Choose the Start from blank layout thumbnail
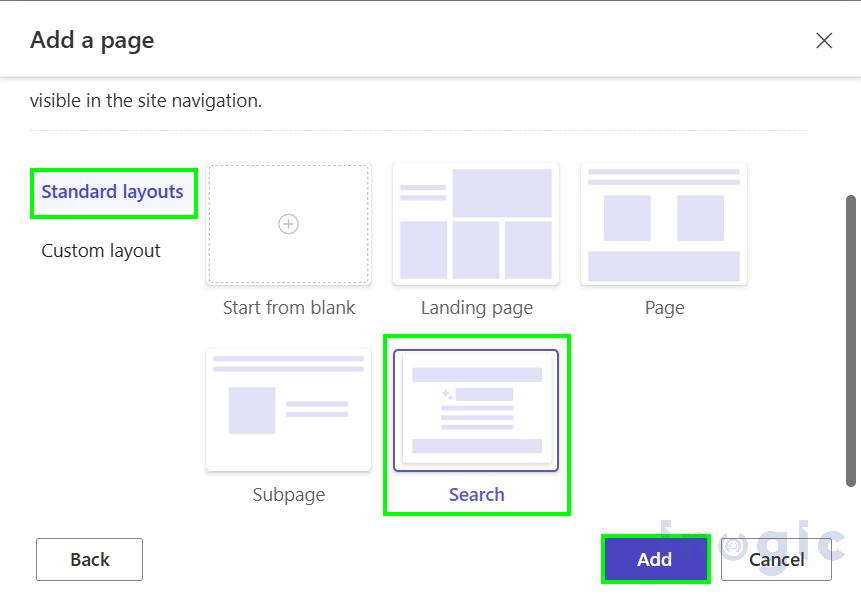 (x=288, y=224)
